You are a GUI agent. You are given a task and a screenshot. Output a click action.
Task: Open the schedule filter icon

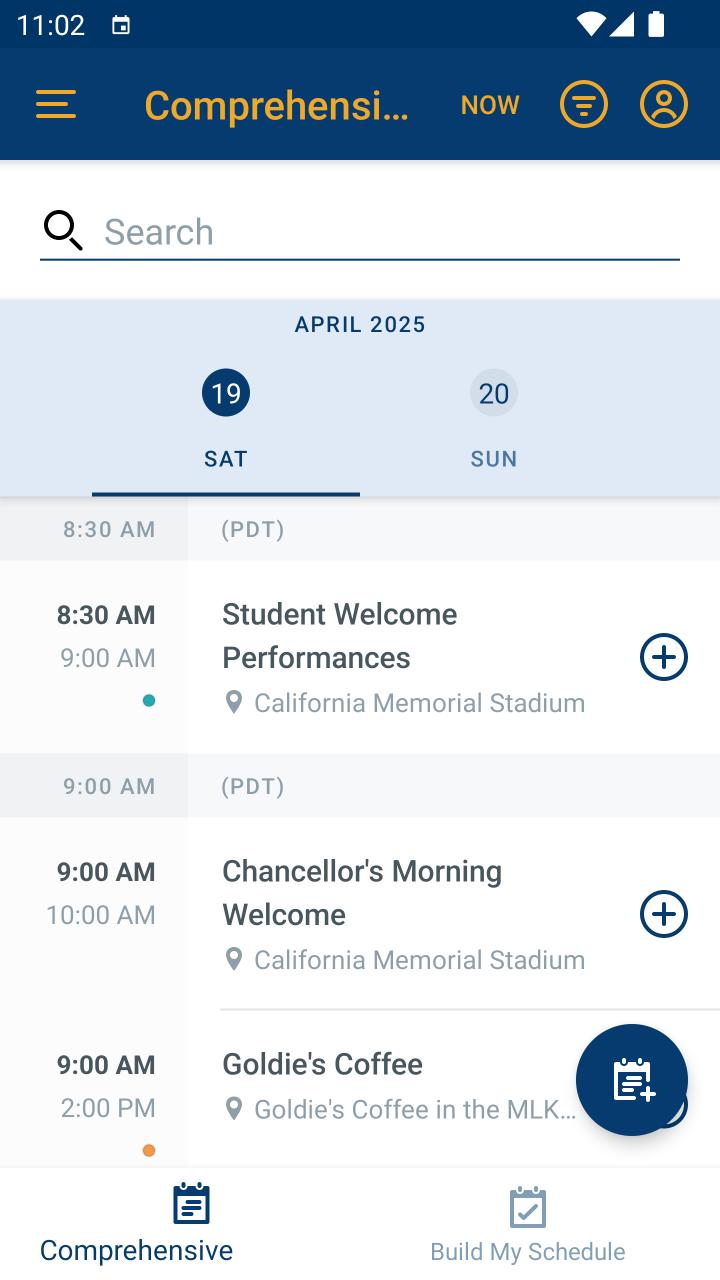click(583, 104)
